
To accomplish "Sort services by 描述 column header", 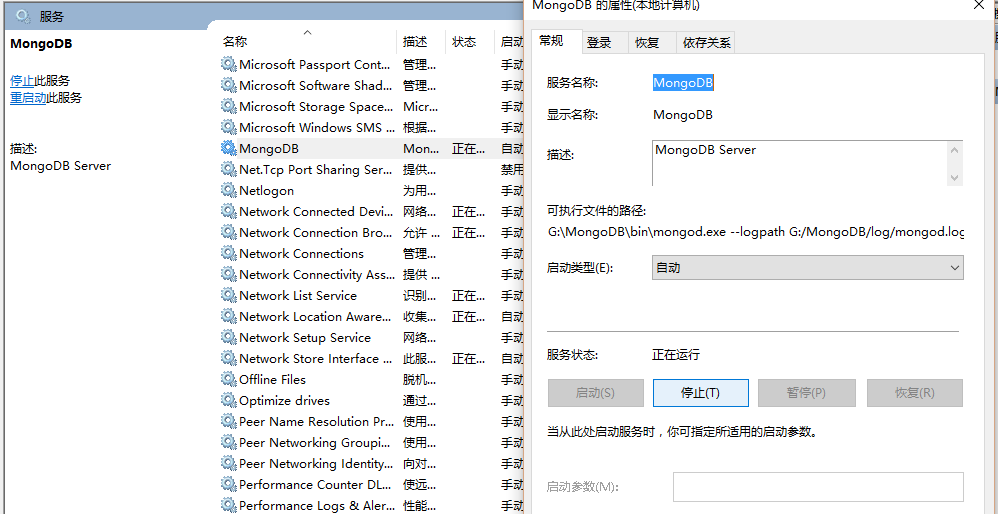I will 421,41.
